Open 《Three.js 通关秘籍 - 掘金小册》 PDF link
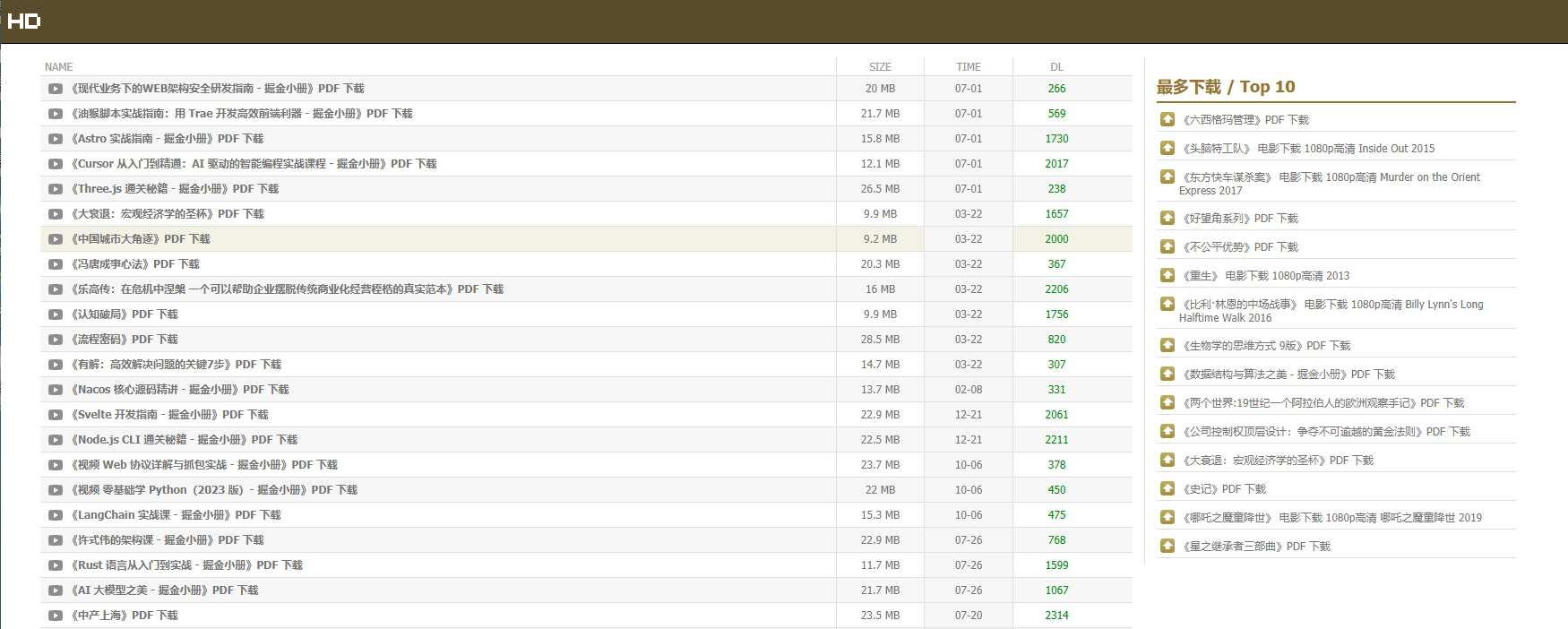This screenshot has width=1568, height=629. click(175, 189)
